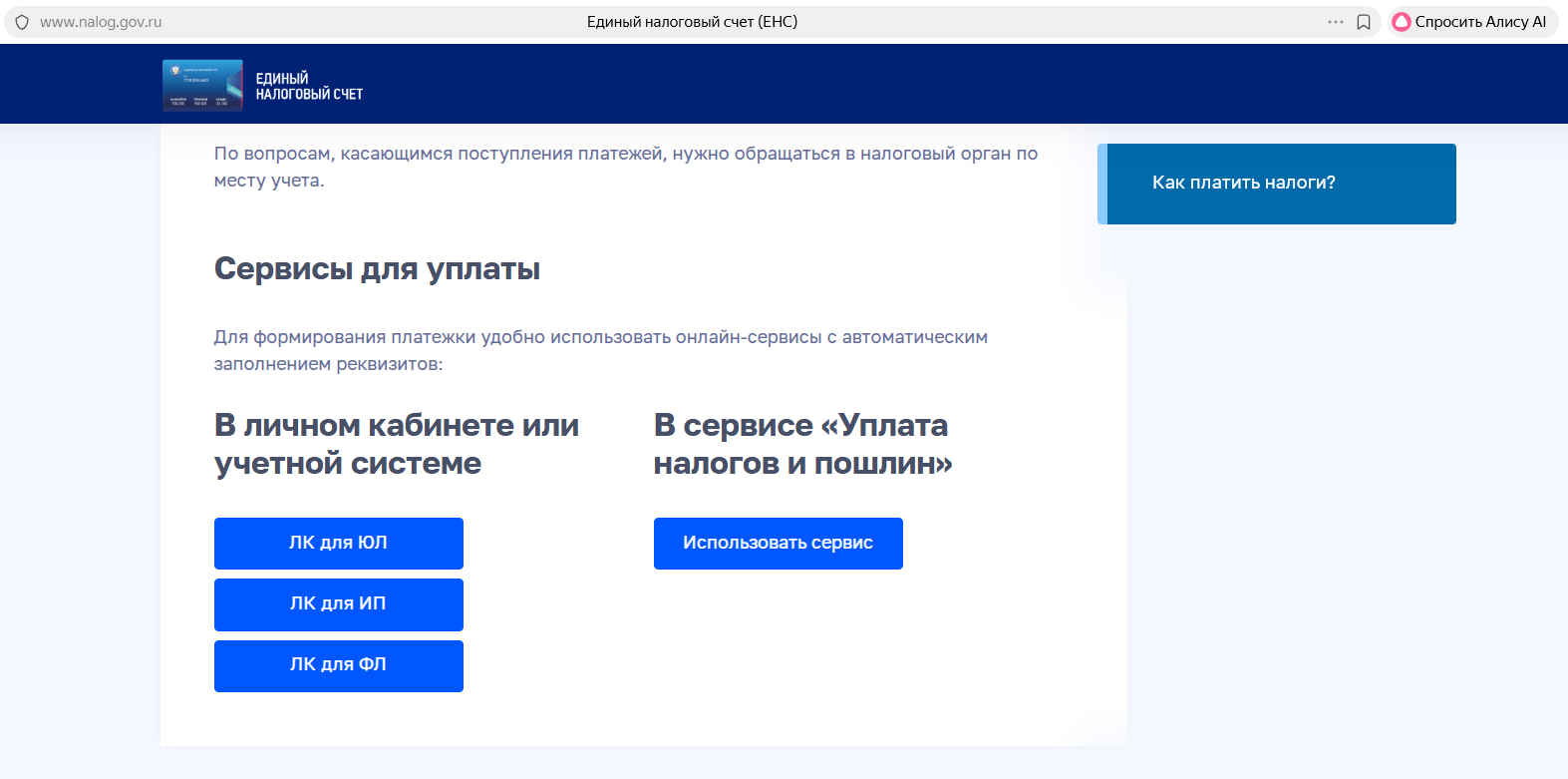Open the three-dots page menu
This screenshot has width=1568, height=779.
pos(1335,22)
